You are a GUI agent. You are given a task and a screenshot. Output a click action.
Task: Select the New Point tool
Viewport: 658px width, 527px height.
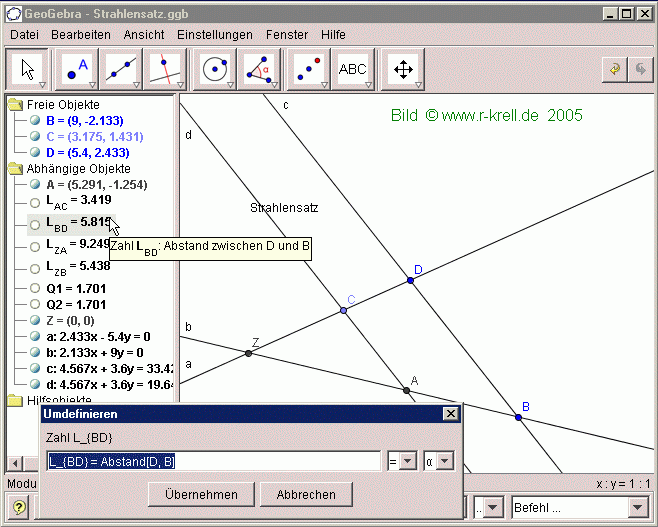point(76,68)
